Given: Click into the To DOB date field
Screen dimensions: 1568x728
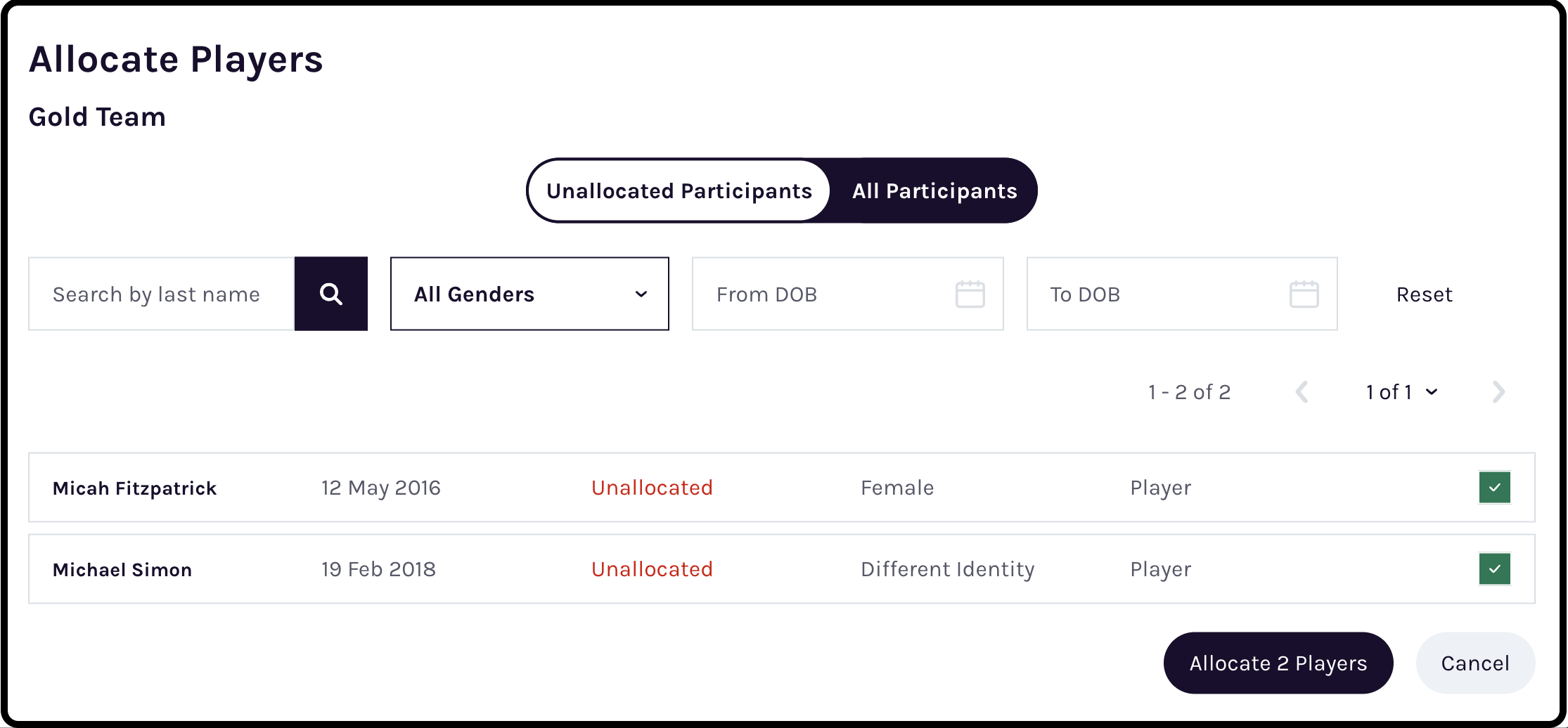Looking at the screenshot, I should 1181,294.
